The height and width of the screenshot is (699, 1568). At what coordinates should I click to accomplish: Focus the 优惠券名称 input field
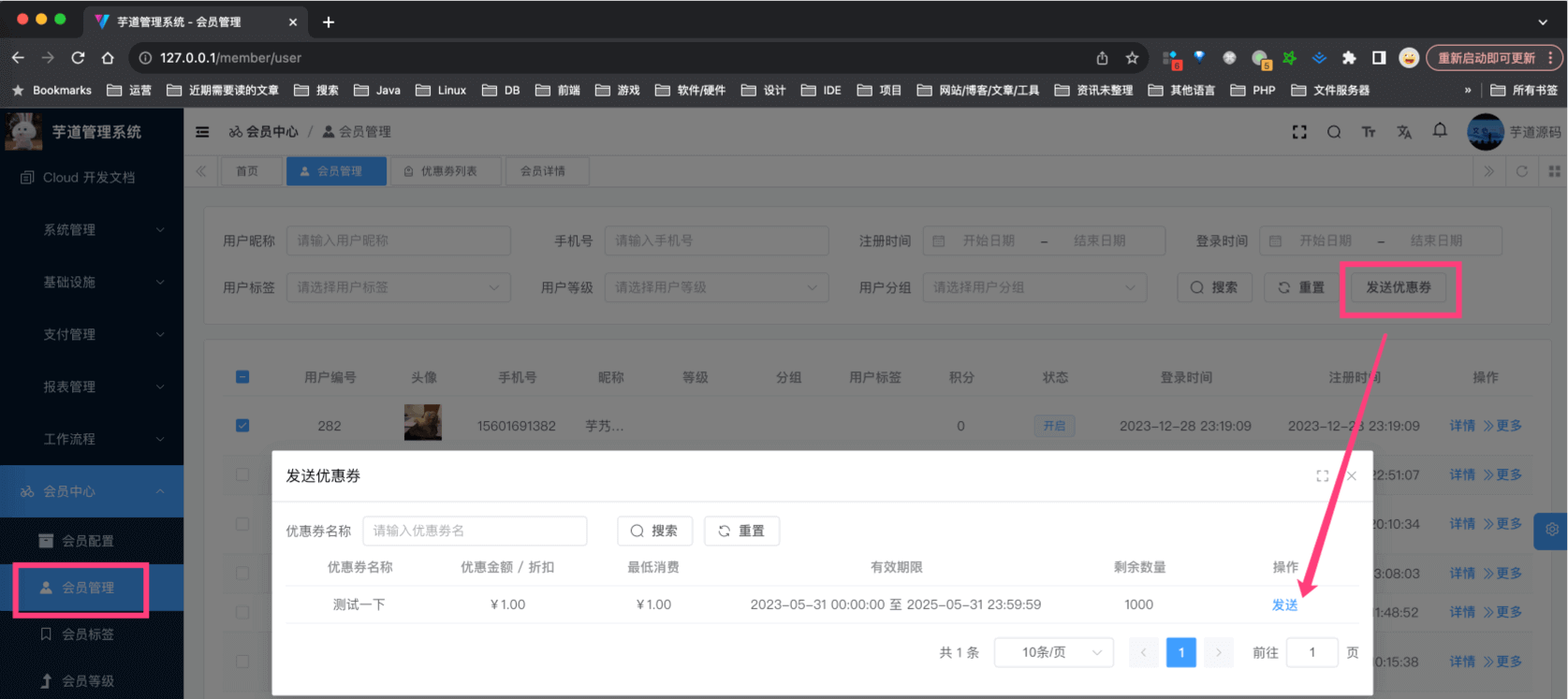pos(474,531)
